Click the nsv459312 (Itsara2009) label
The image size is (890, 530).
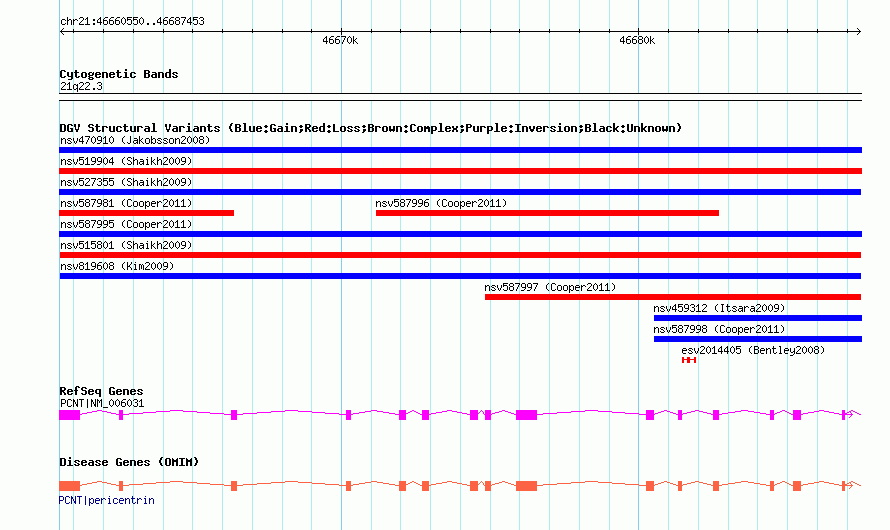719,308
